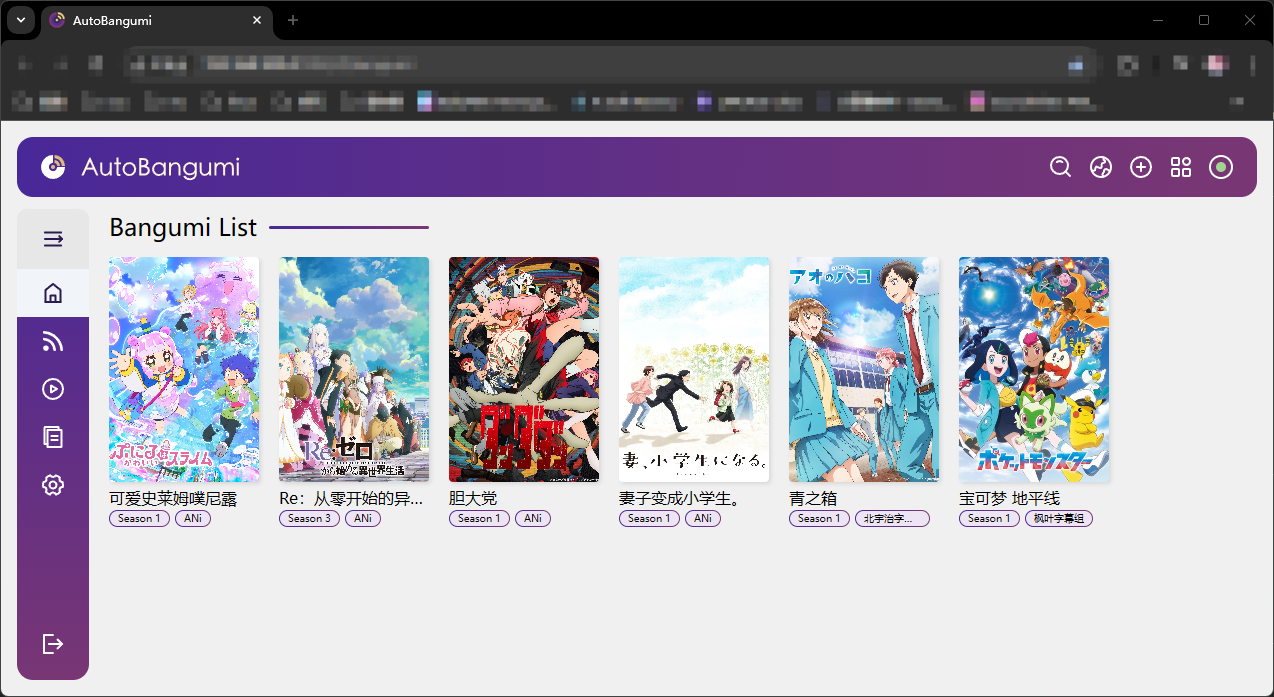Click the Season 1 tag under 妻子变成小学生。
Viewport: 1274px width, 697px height.
pyautogui.click(x=649, y=518)
